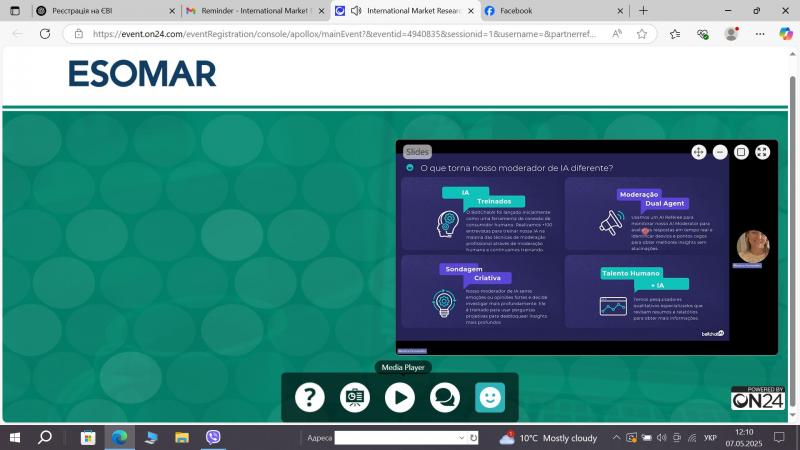Screen dimensions: 800x450
Task: Open Browser essentials heart icon
Action: [703, 34]
